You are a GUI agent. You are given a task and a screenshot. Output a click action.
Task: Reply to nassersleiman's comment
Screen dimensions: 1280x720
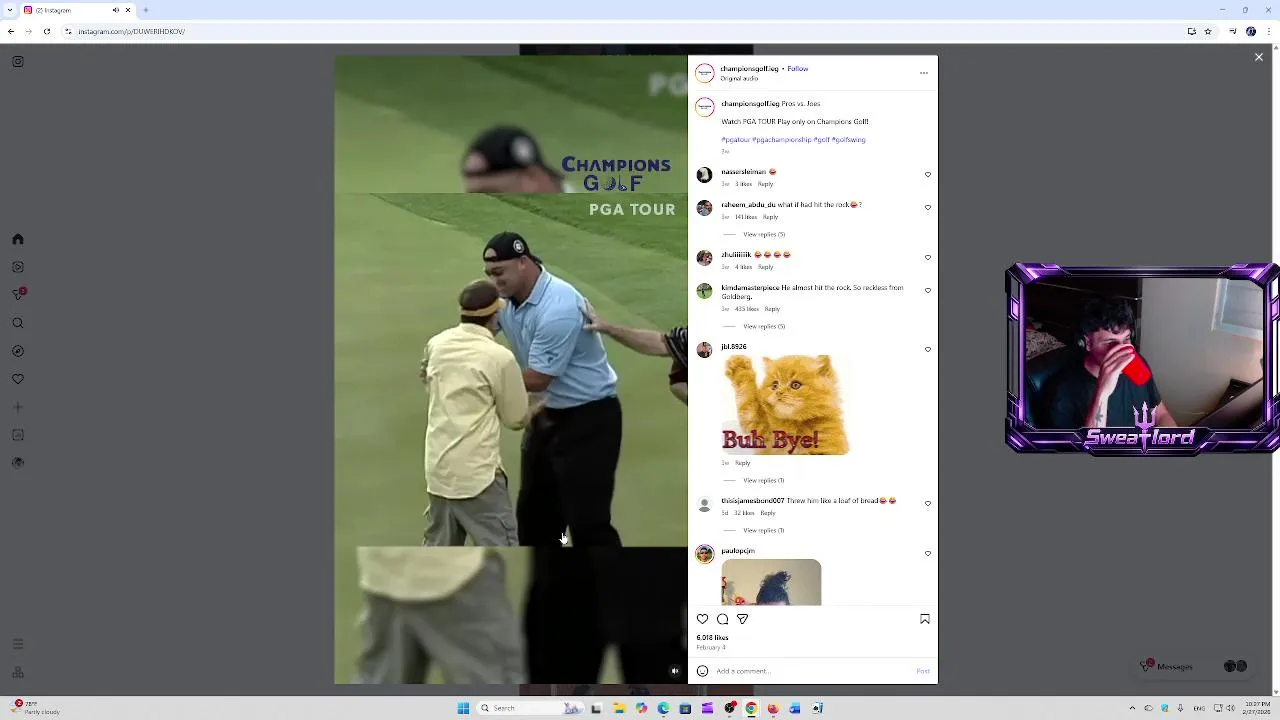click(x=765, y=184)
